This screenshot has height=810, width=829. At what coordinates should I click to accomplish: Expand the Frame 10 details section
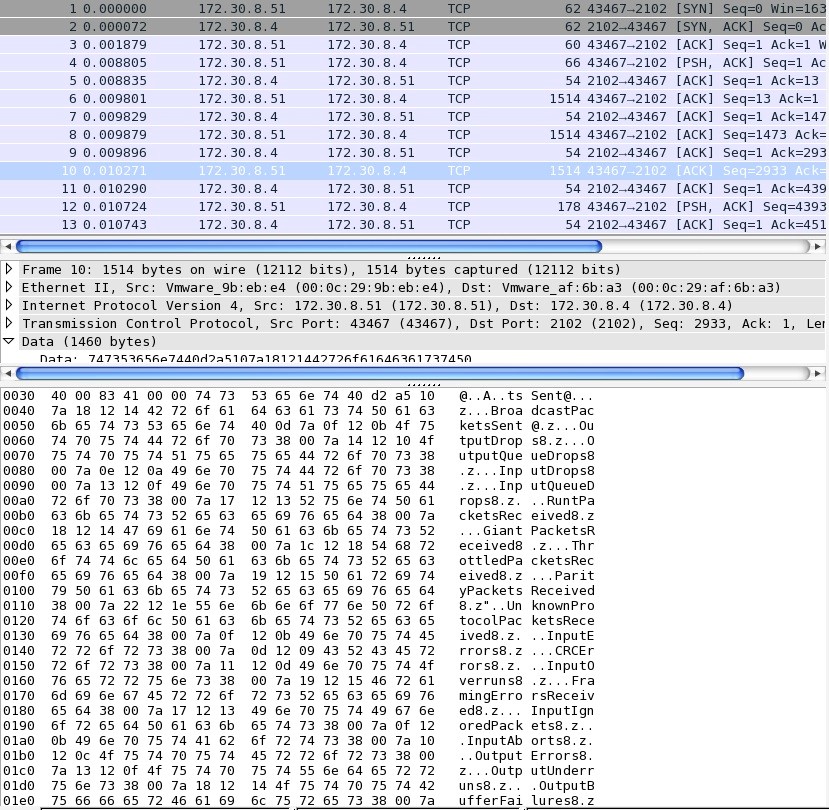tap(10, 270)
